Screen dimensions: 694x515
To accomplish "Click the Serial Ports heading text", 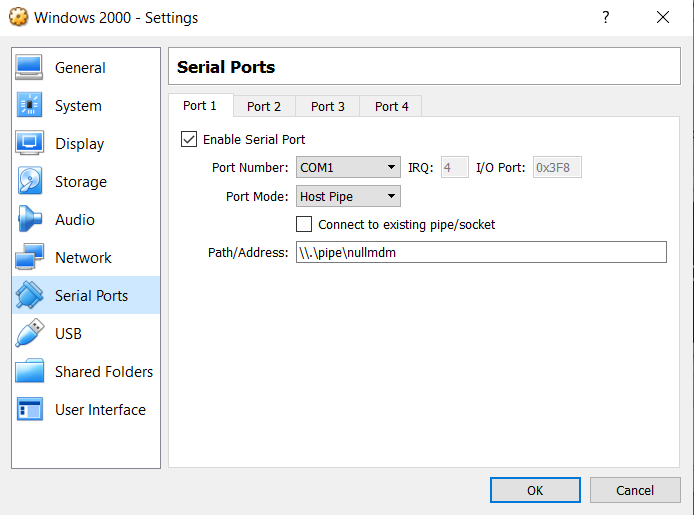I will tap(226, 67).
